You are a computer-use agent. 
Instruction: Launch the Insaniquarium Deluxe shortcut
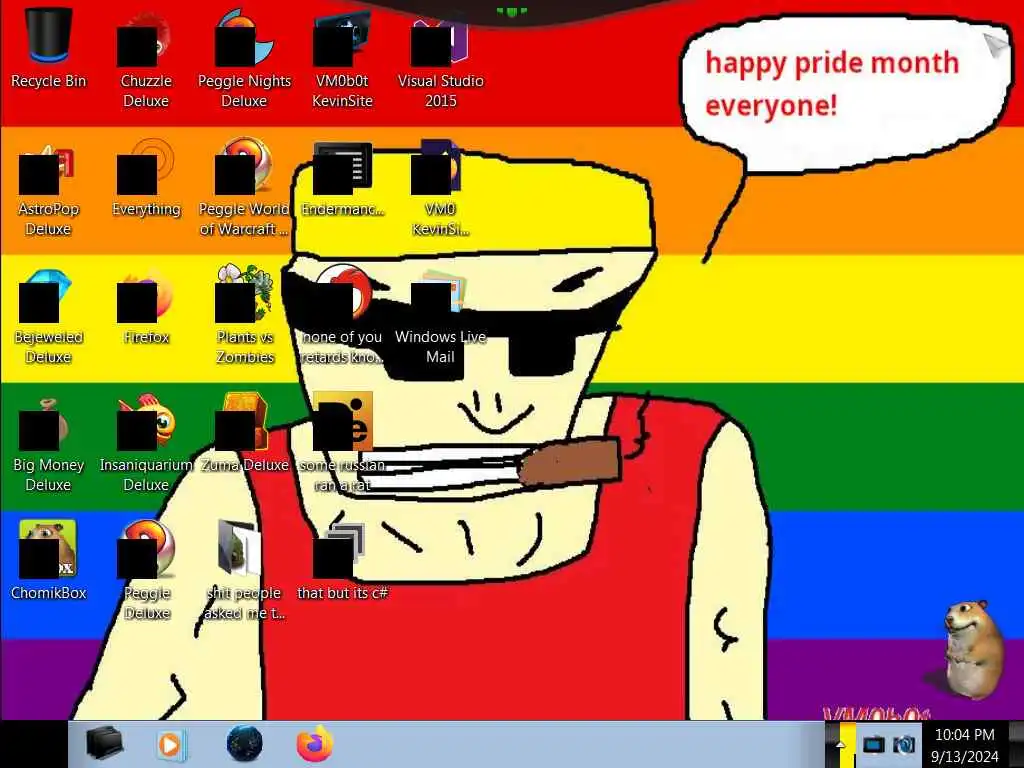[146, 444]
